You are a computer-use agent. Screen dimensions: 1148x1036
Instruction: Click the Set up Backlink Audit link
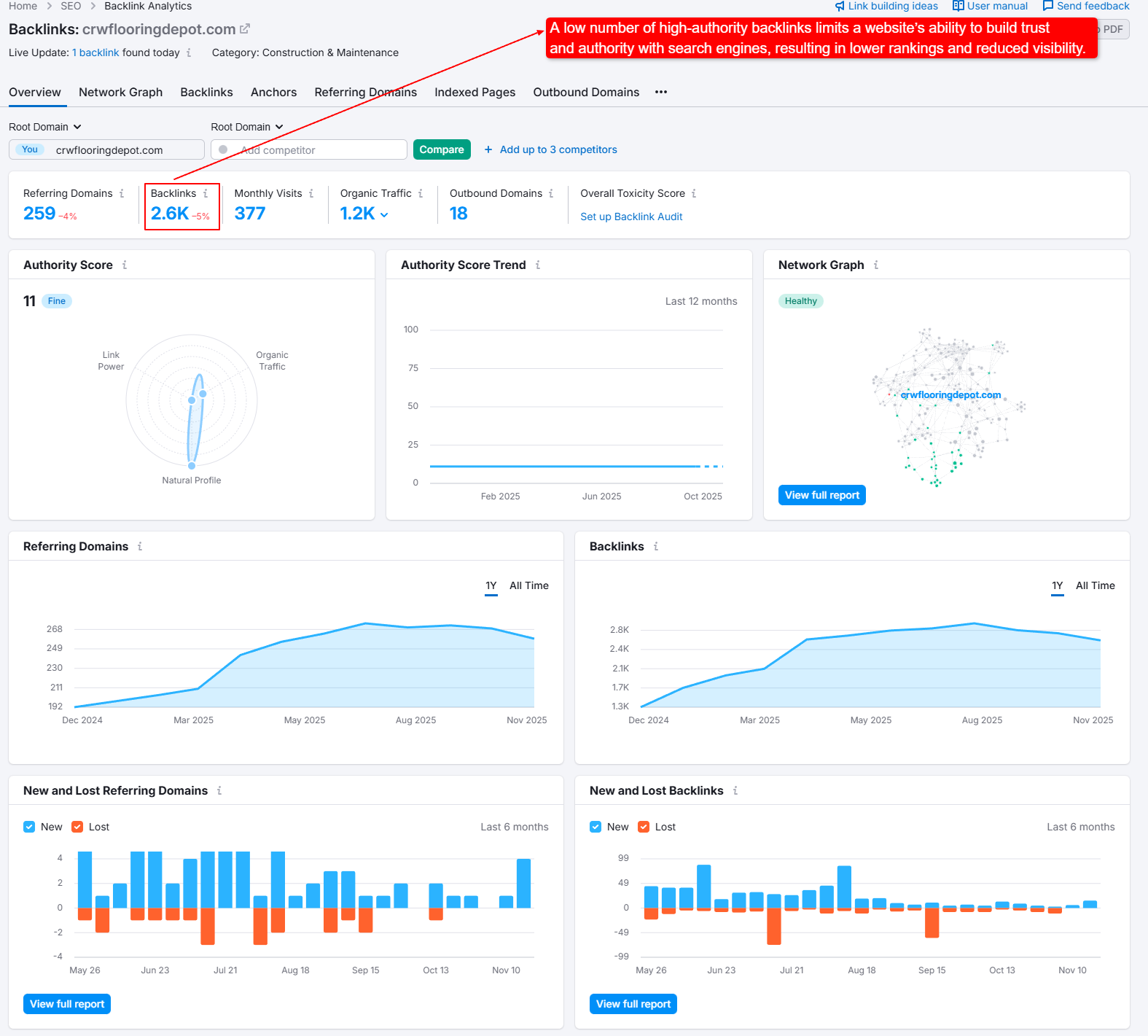[631, 217]
